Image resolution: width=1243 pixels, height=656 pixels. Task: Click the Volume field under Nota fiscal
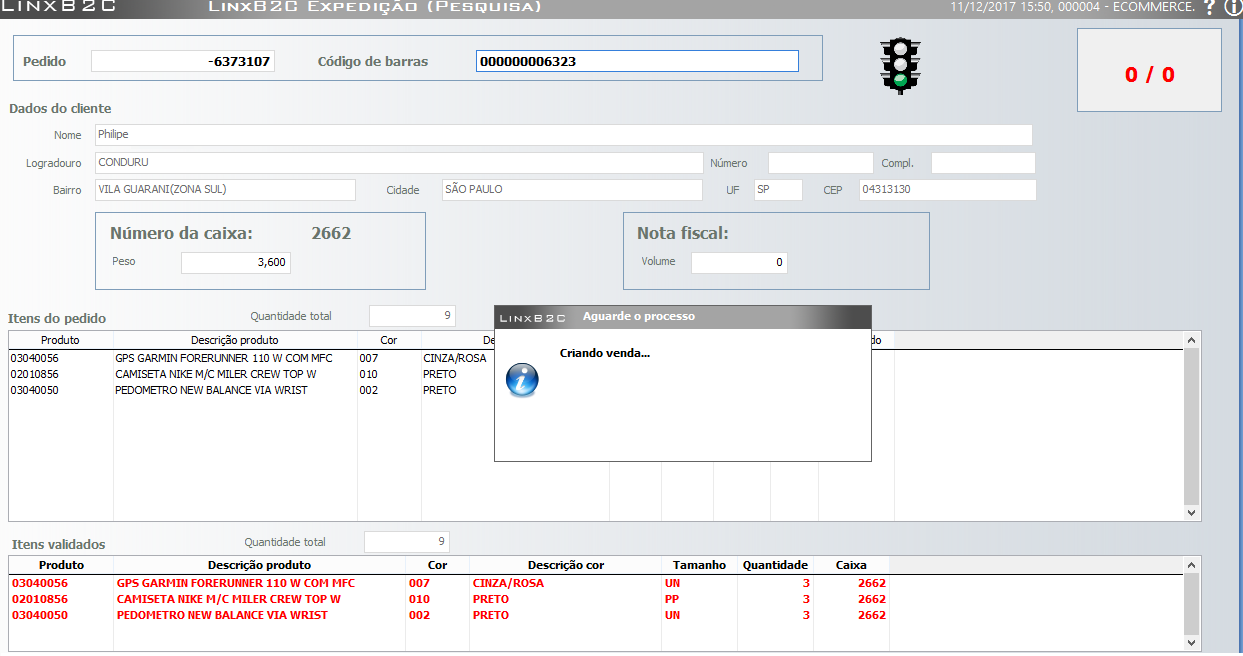[x=739, y=263]
